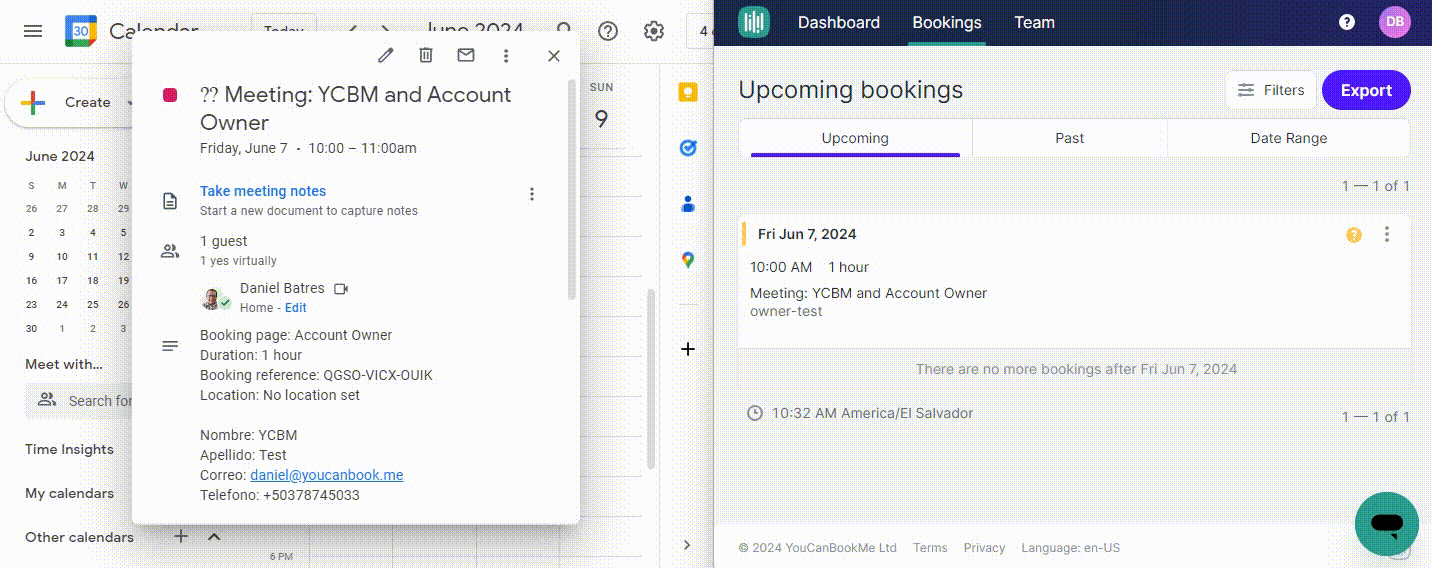Export bookings with Export button

click(x=1366, y=90)
